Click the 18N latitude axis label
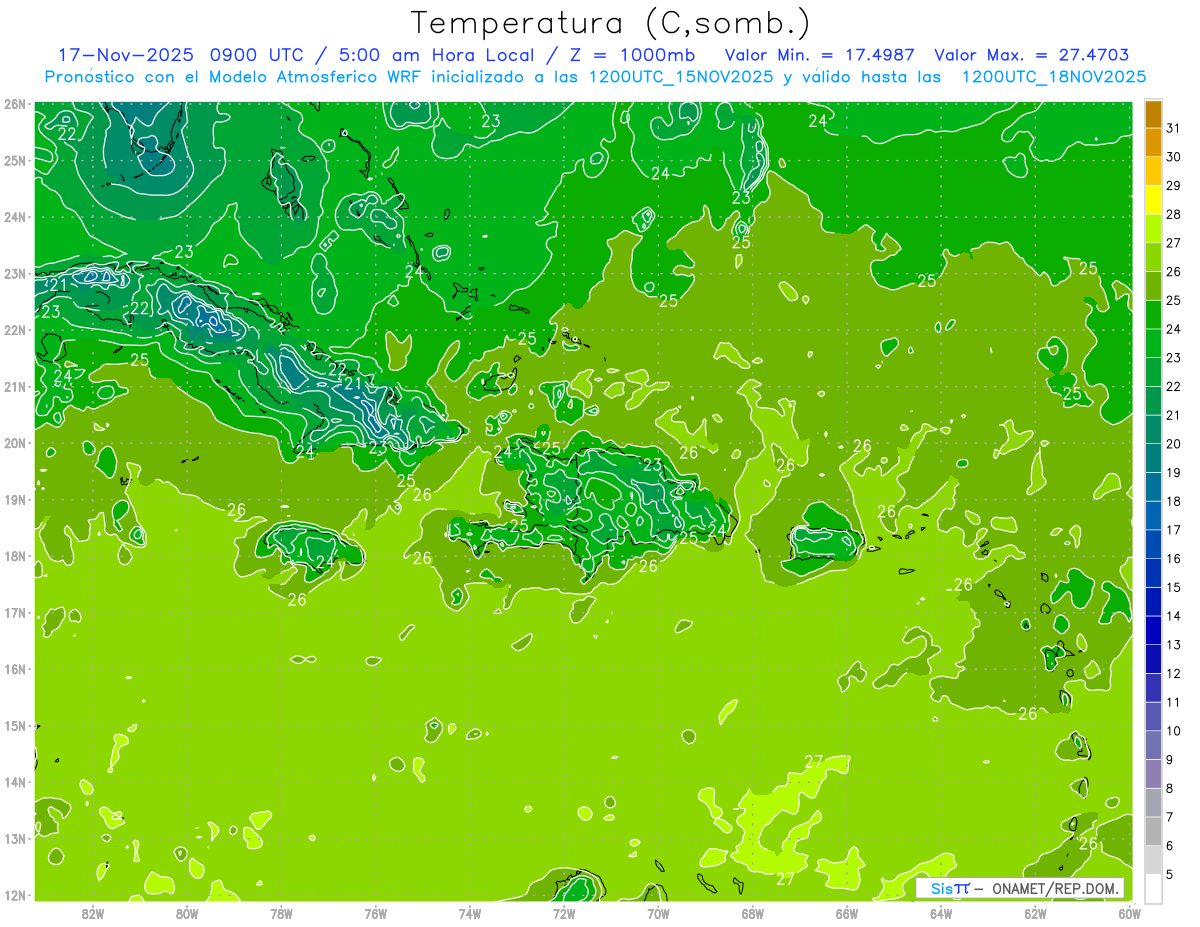The height and width of the screenshot is (927, 1200). point(14,556)
